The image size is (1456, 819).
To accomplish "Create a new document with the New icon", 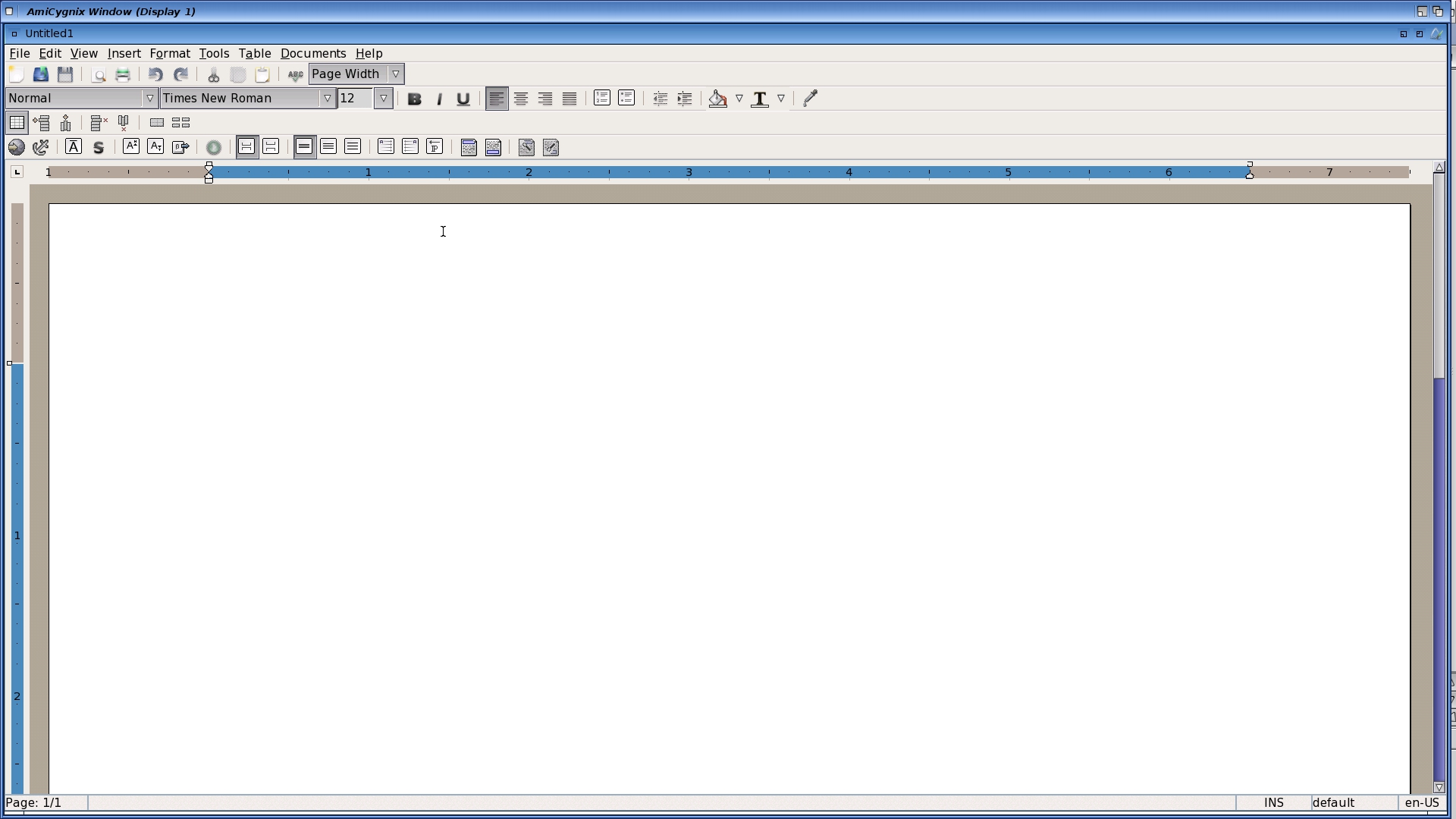I will 16,74.
